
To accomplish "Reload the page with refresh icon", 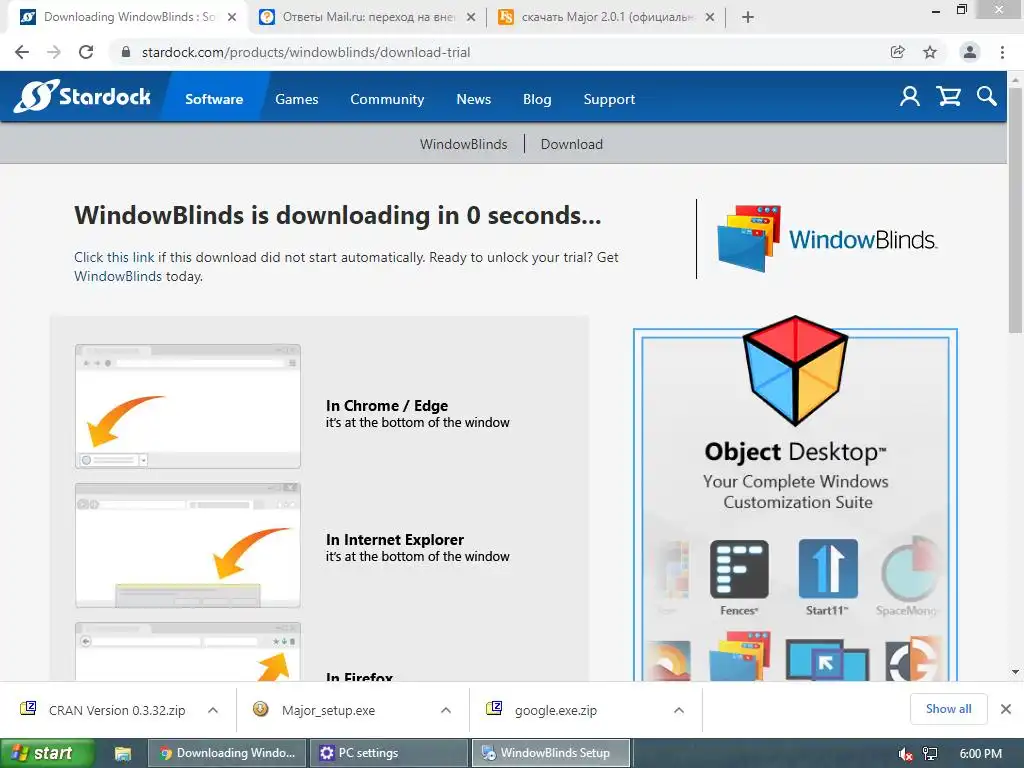I will pyautogui.click(x=86, y=52).
